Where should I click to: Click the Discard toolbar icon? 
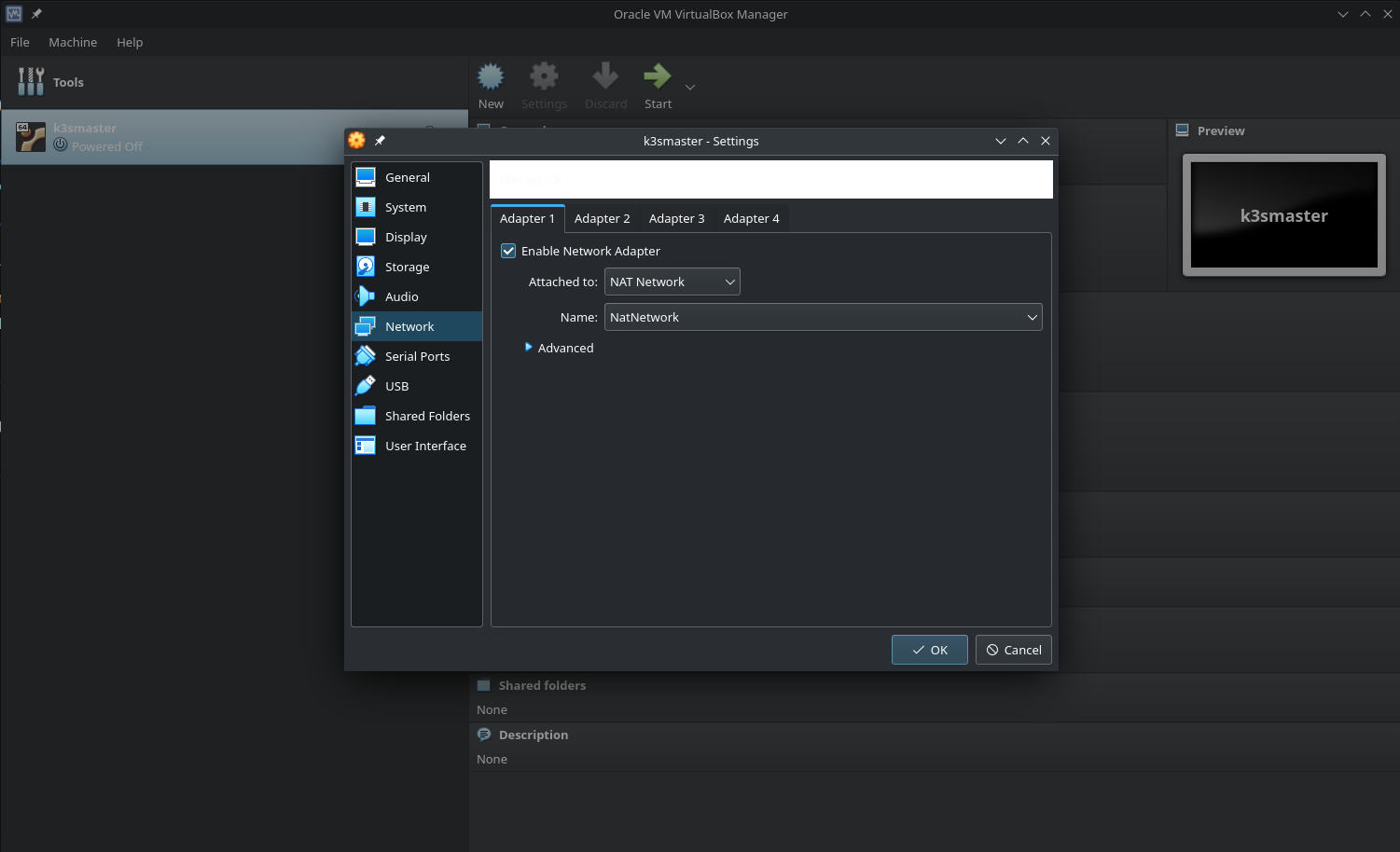[x=605, y=76]
